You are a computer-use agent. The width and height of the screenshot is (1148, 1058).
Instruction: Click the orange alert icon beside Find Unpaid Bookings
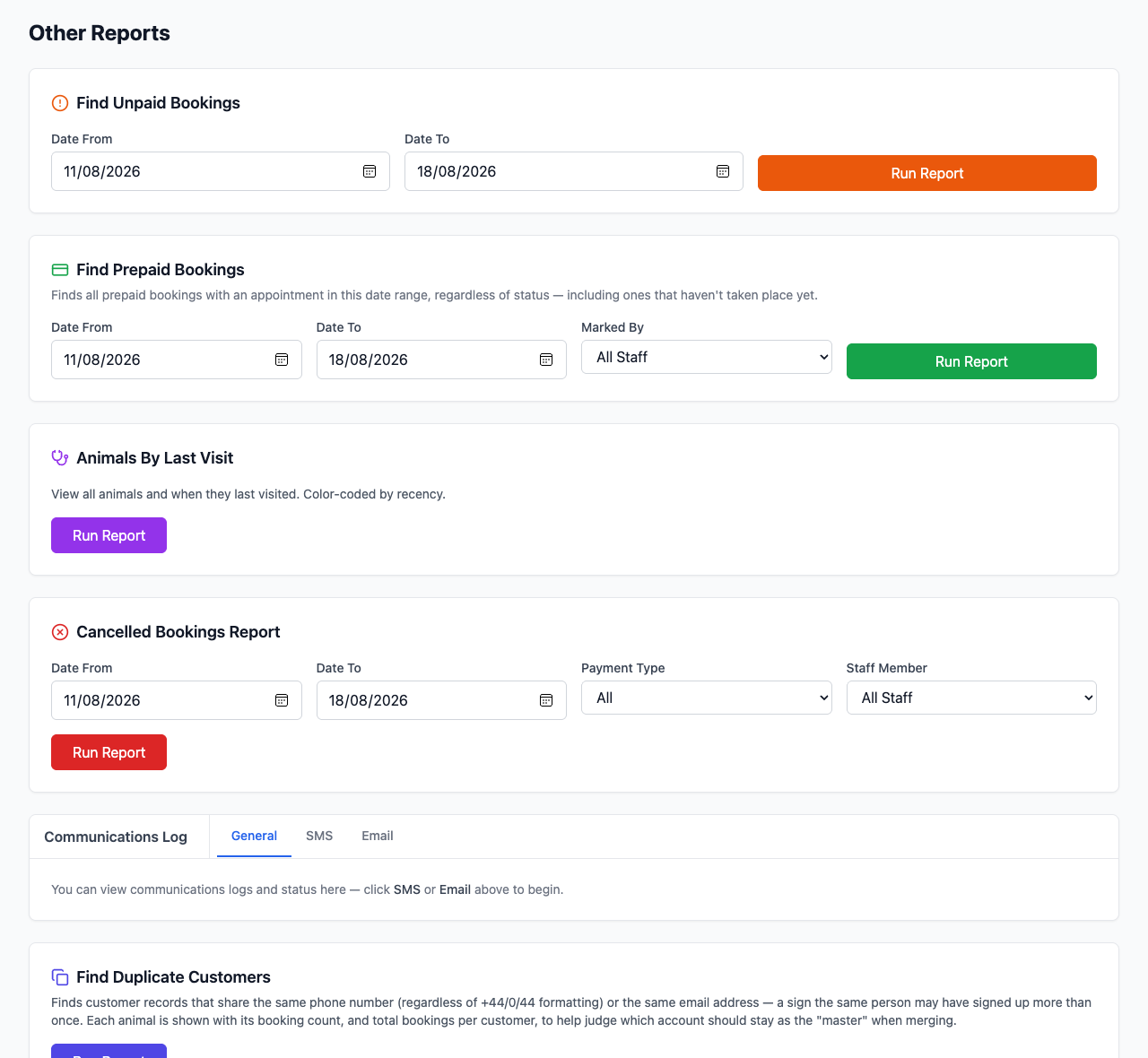[x=60, y=103]
